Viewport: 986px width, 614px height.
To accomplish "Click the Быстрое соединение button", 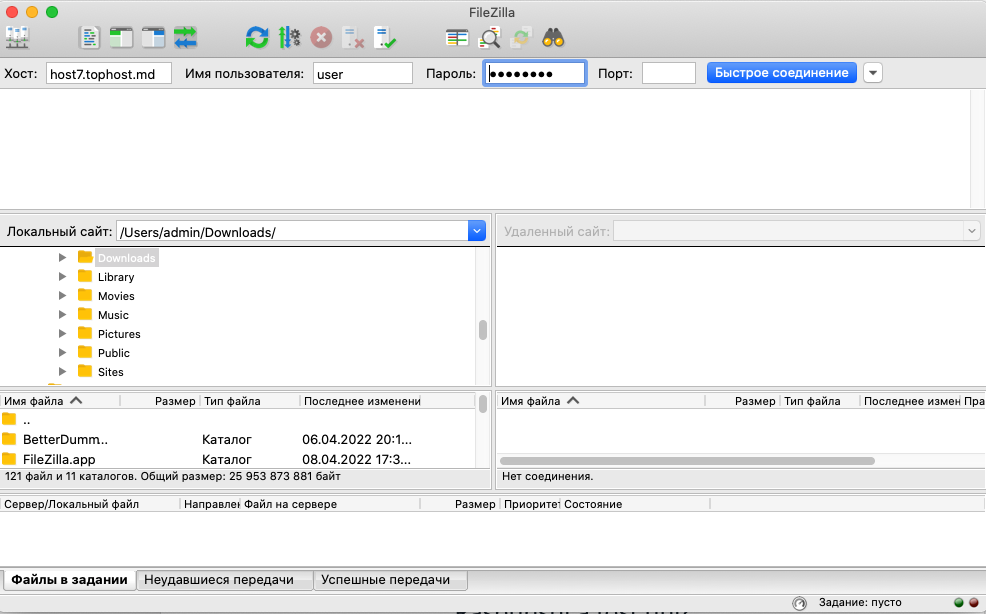I will pos(782,73).
